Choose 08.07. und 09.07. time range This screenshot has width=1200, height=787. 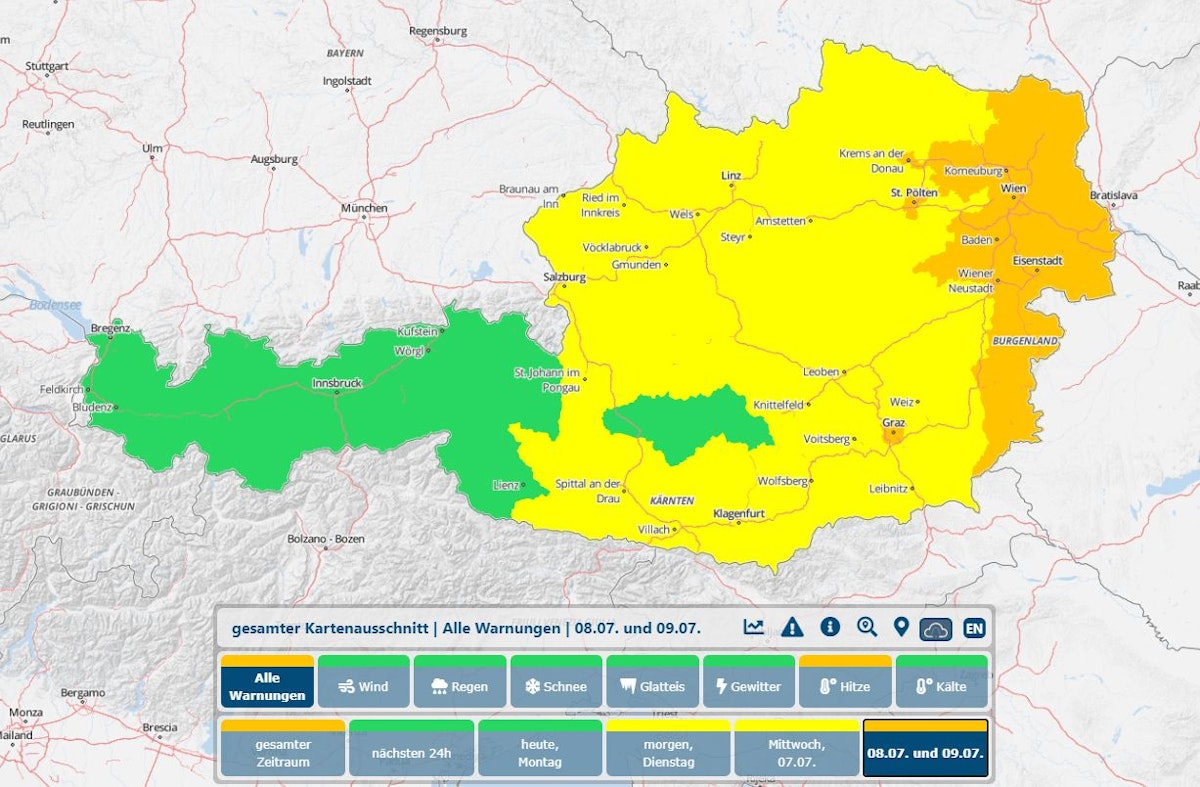[x=926, y=748]
